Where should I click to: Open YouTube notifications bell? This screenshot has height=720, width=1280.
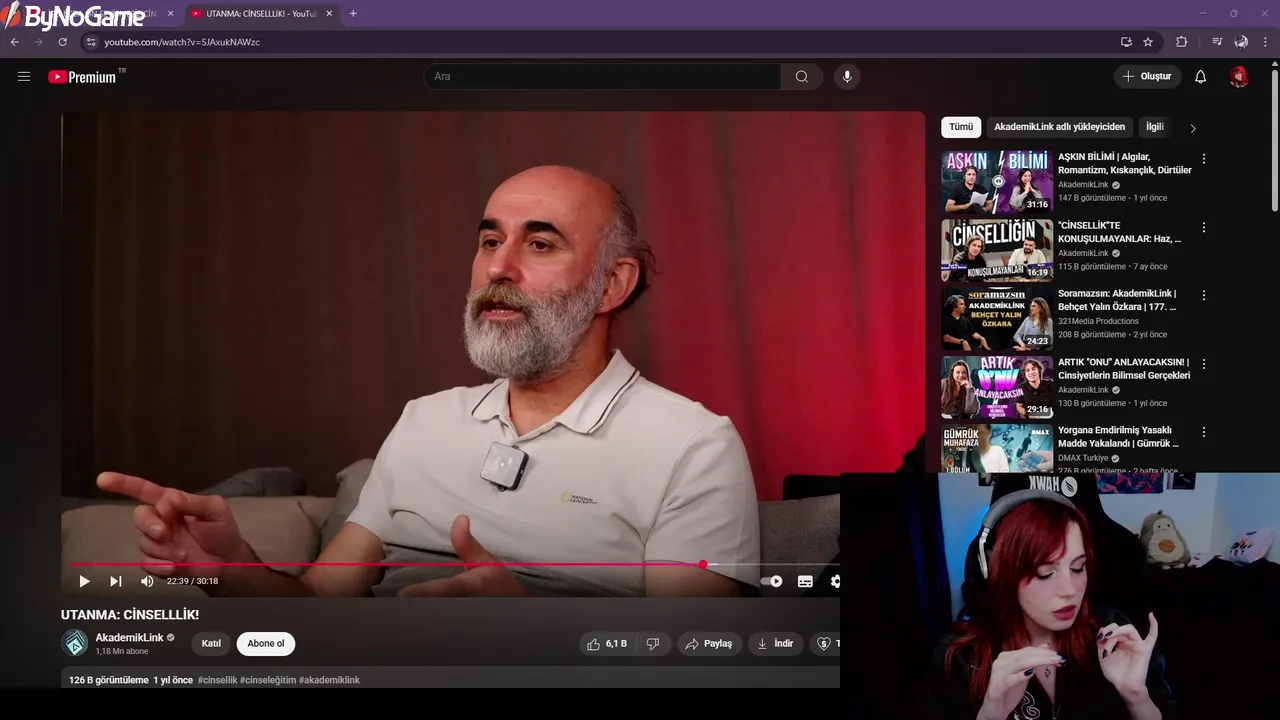pyautogui.click(x=1201, y=77)
